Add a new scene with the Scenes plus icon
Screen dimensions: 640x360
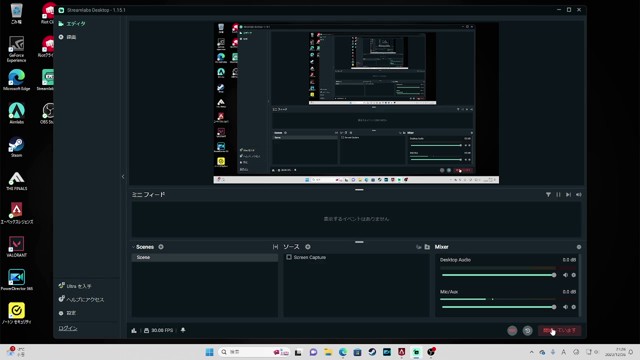tap(161, 247)
